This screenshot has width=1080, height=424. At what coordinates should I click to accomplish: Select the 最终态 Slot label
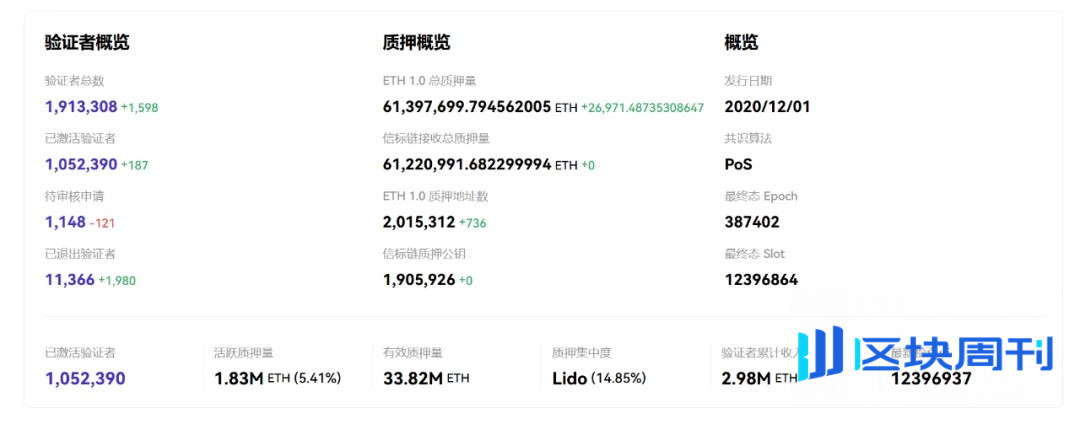coord(755,254)
